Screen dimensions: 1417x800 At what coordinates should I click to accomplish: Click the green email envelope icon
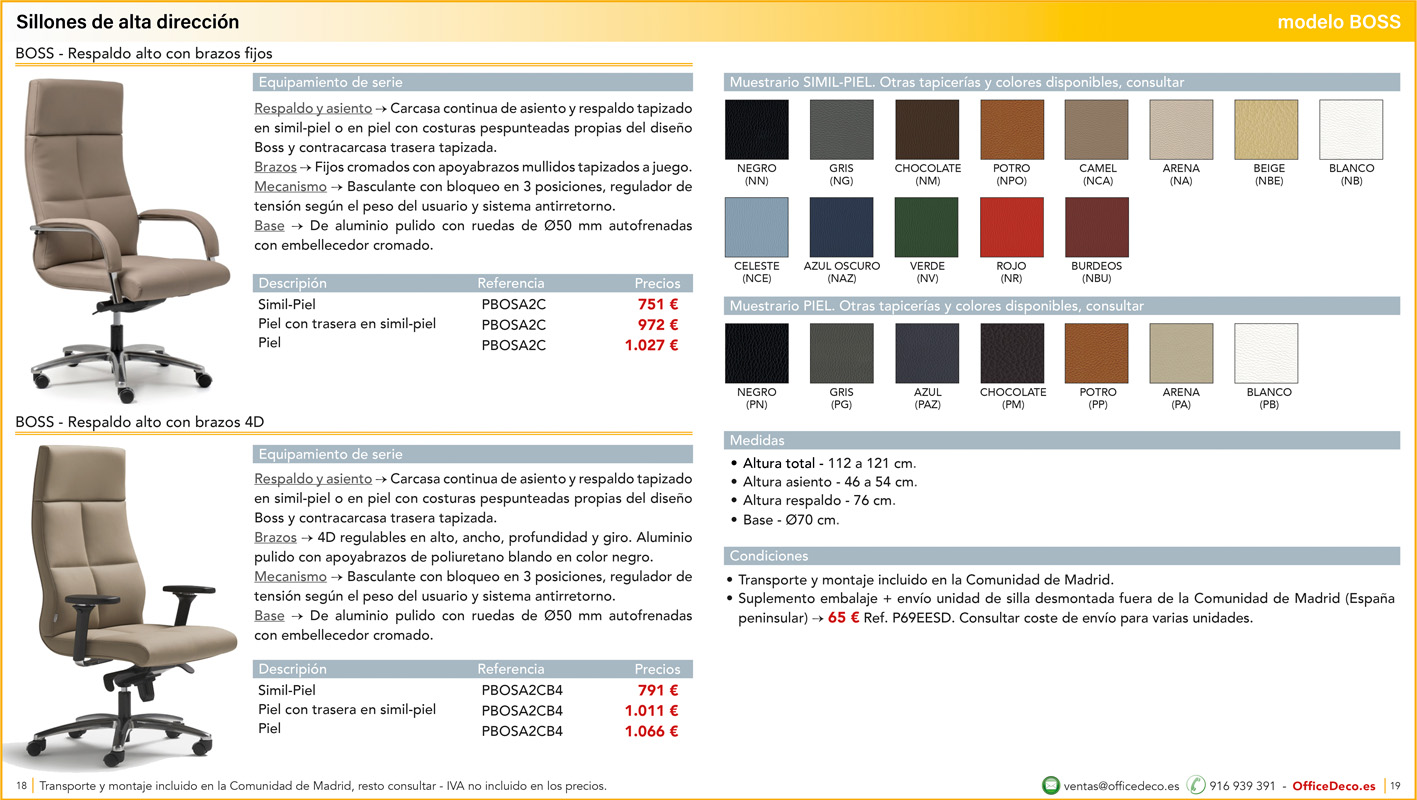coord(1051,785)
